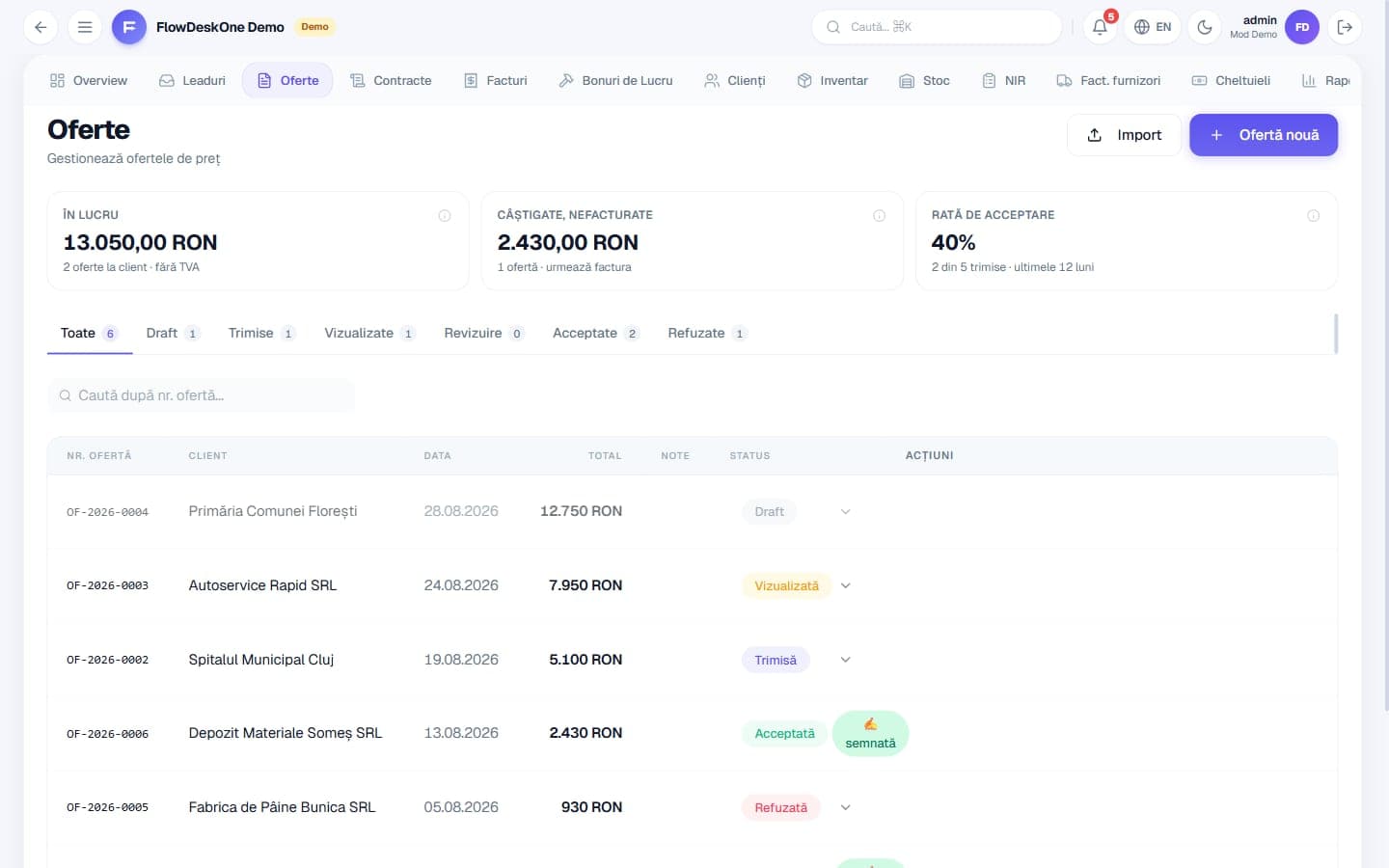The height and width of the screenshot is (868, 1389).
Task: Select client Spitalul Municipal Cluj
Action: tap(261, 660)
